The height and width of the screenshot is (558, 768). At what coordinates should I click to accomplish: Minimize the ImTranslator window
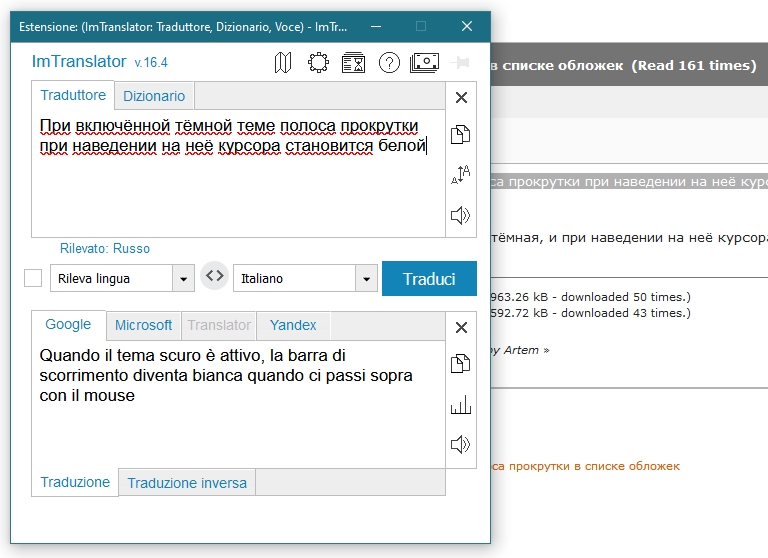pos(376,26)
